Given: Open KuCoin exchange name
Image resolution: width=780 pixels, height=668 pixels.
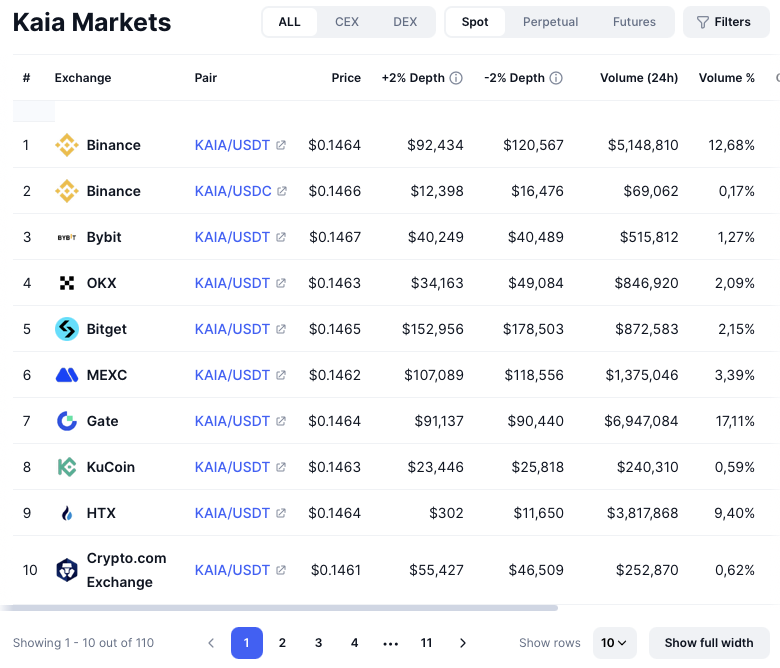Looking at the screenshot, I should [111, 467].
